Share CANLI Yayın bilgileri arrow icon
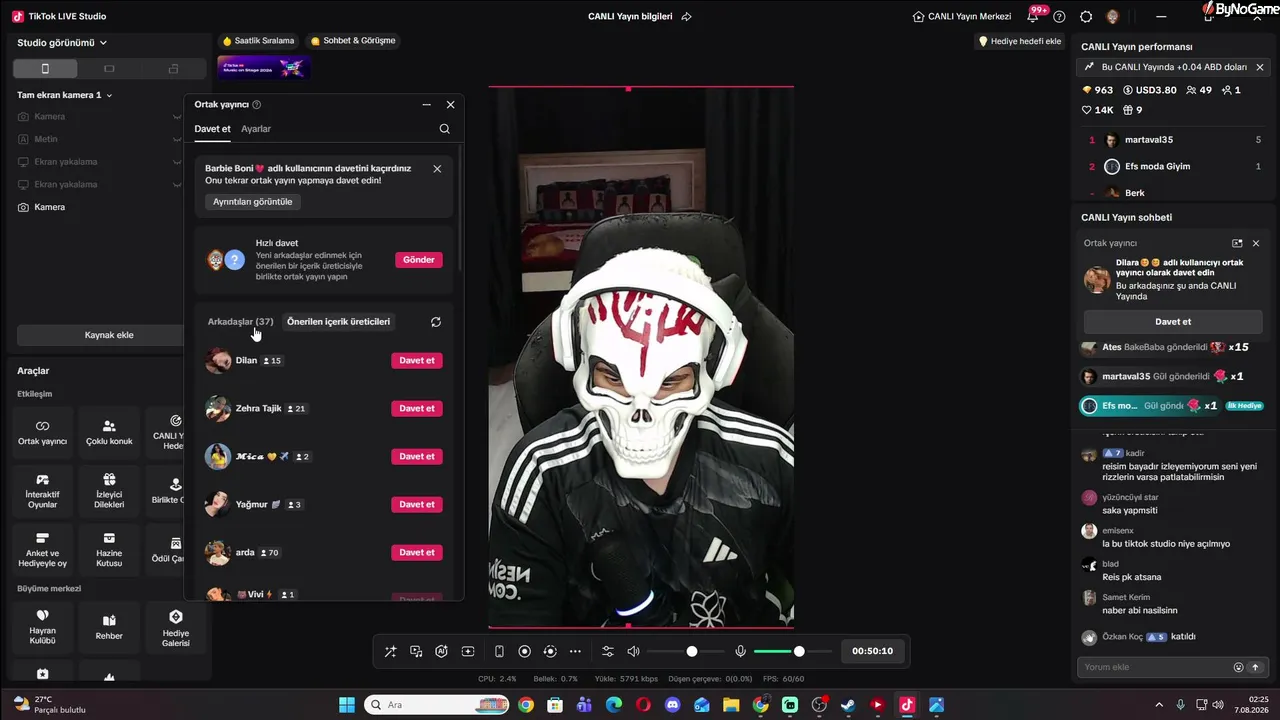This screenshot has width=1280, height=720. [686, 16]
